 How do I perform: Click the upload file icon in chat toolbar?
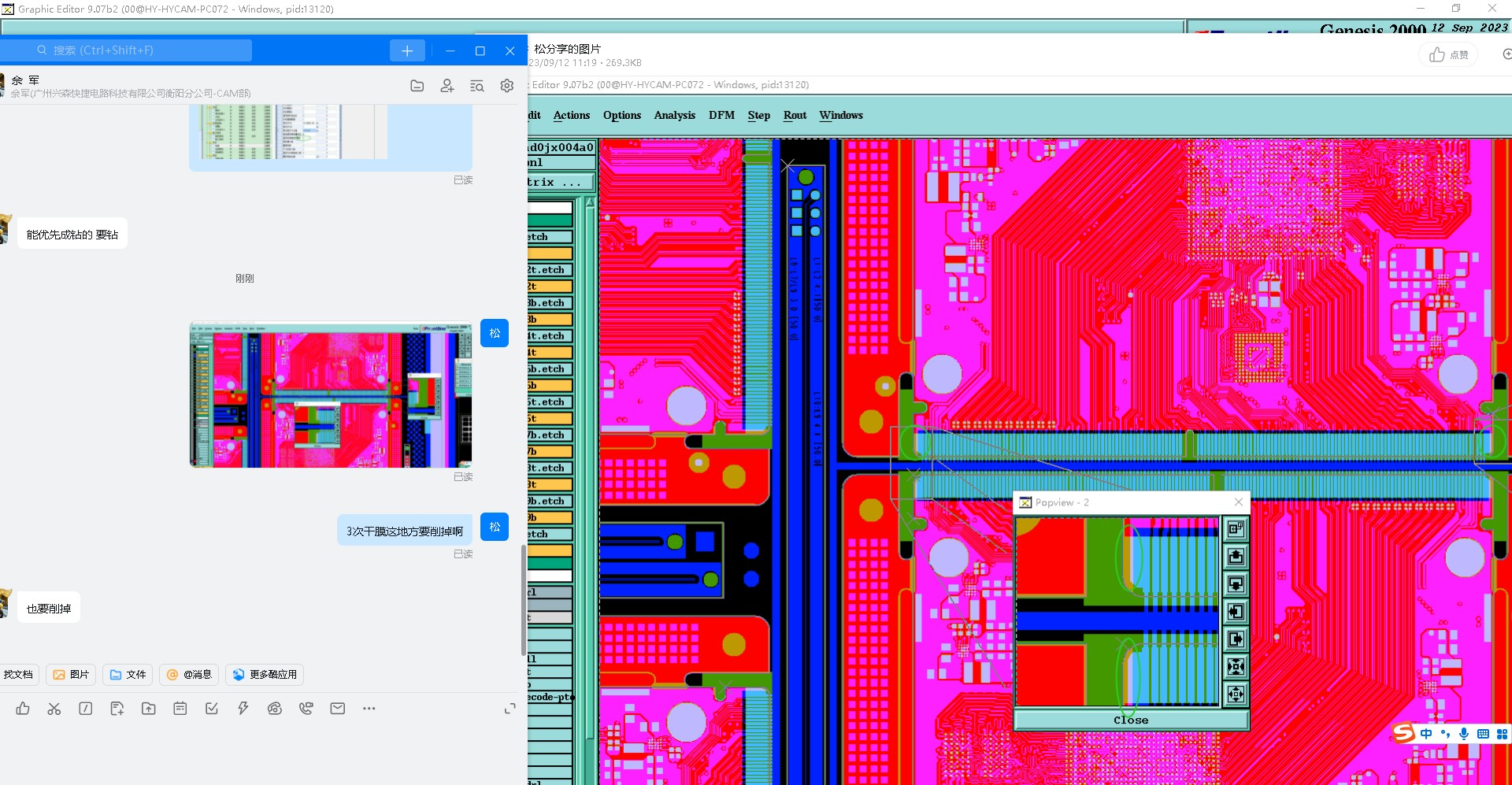click(149, 709)
